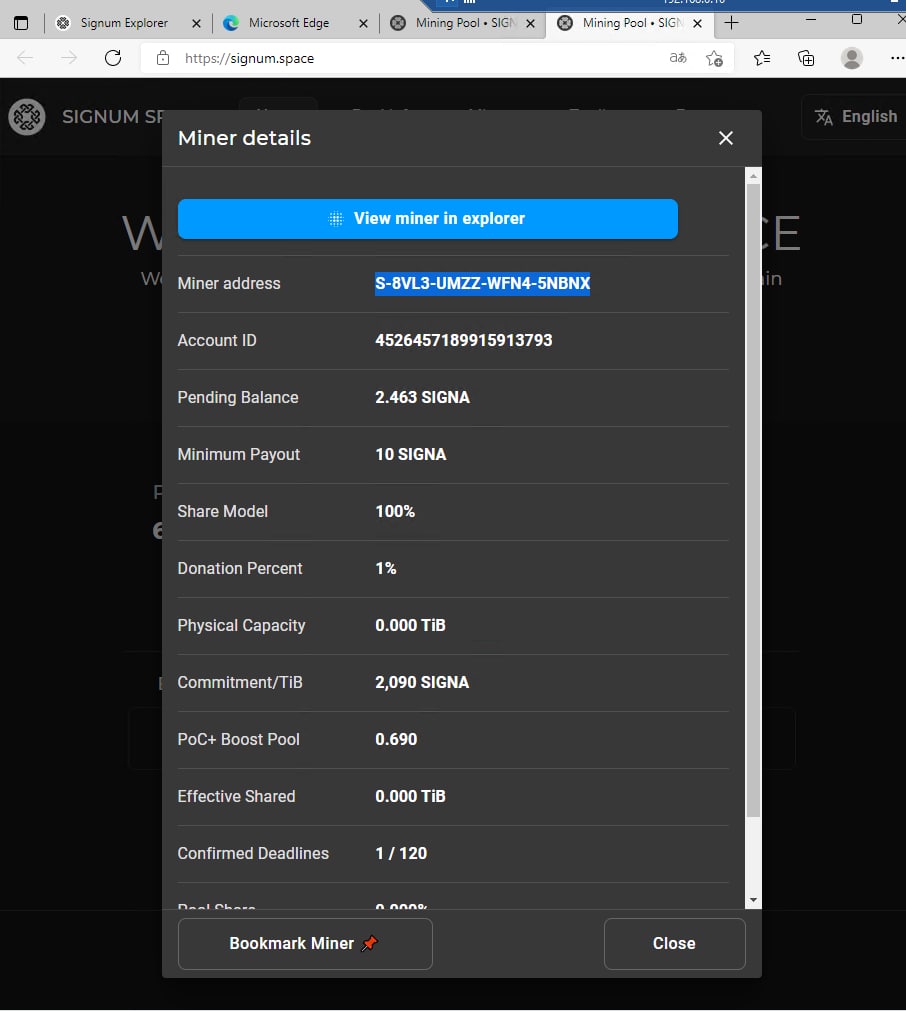
Task: Open the Edge settings and more menu
Action: [897, 58]
